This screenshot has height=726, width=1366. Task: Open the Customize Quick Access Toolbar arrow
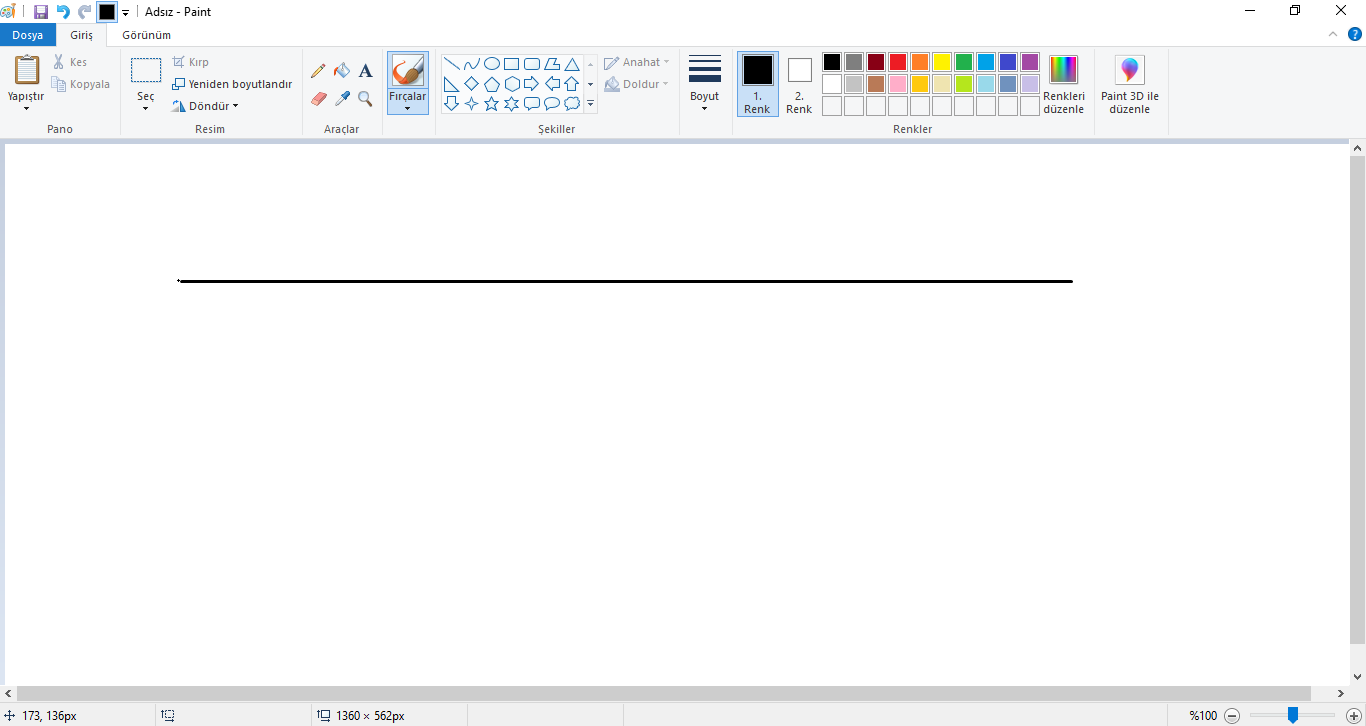[126, 13]
